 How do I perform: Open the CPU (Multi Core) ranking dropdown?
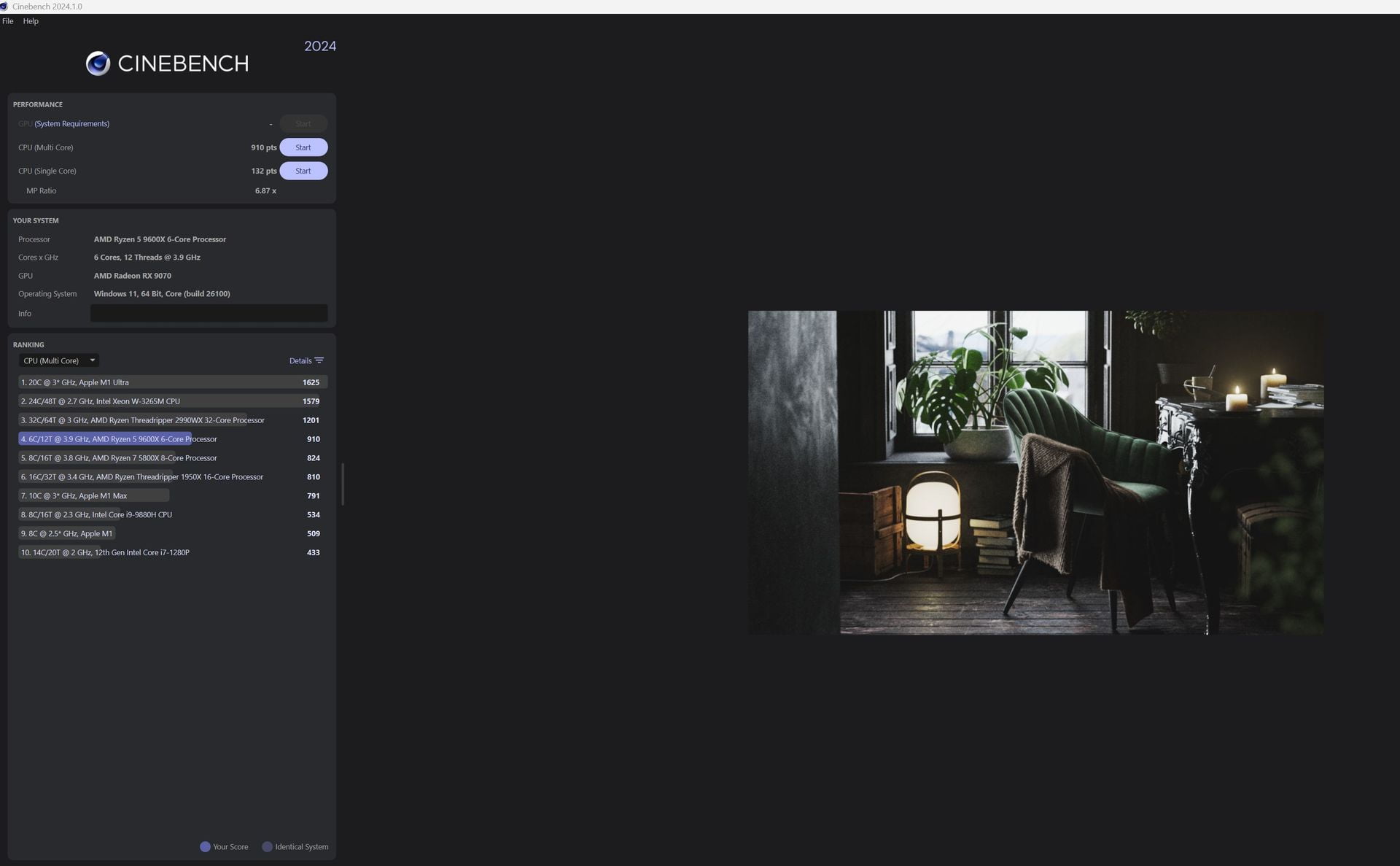coord(59,360)
